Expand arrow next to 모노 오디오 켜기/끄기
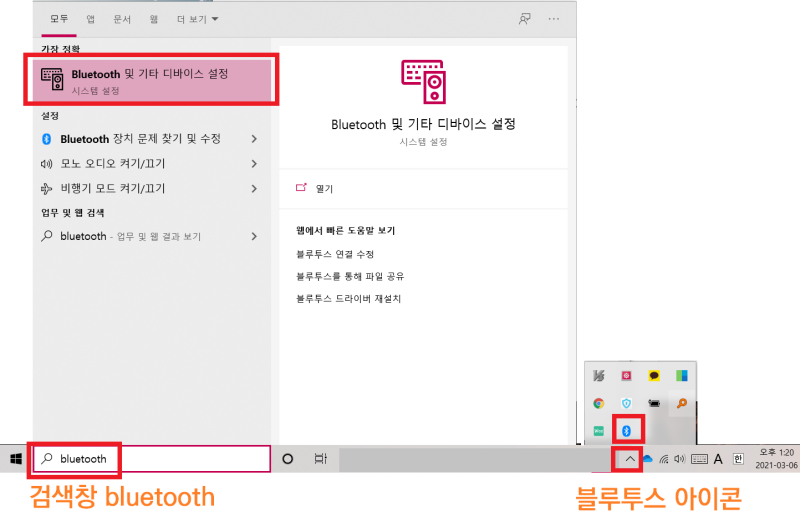This screenshot has width=800, height=512. [254, 164]
